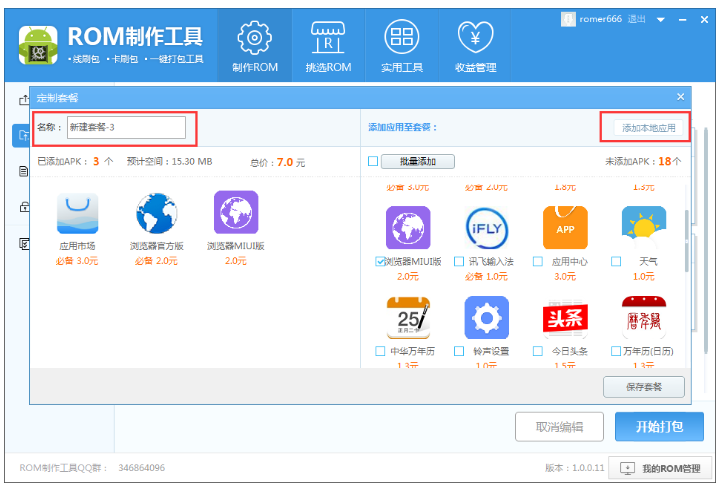Open 我的ROM管理 button
Screen dimensions: 723x486
click(x=660, y=469)
